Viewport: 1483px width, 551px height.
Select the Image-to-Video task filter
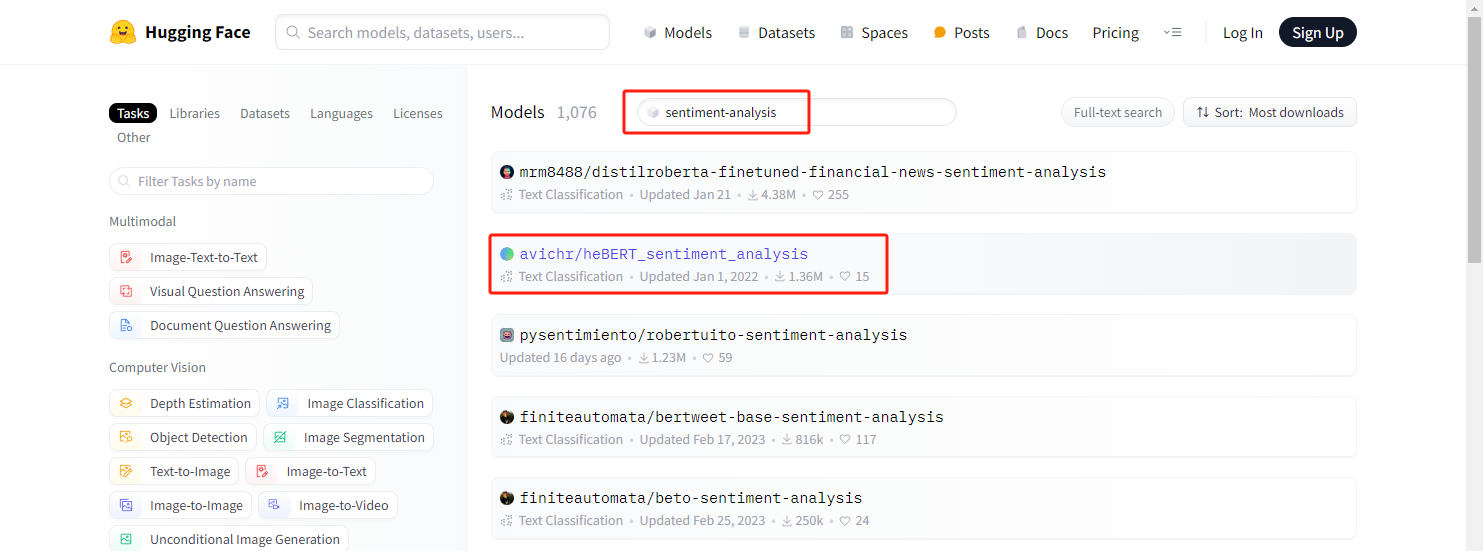pyautogui.click(x=328, y=505)
